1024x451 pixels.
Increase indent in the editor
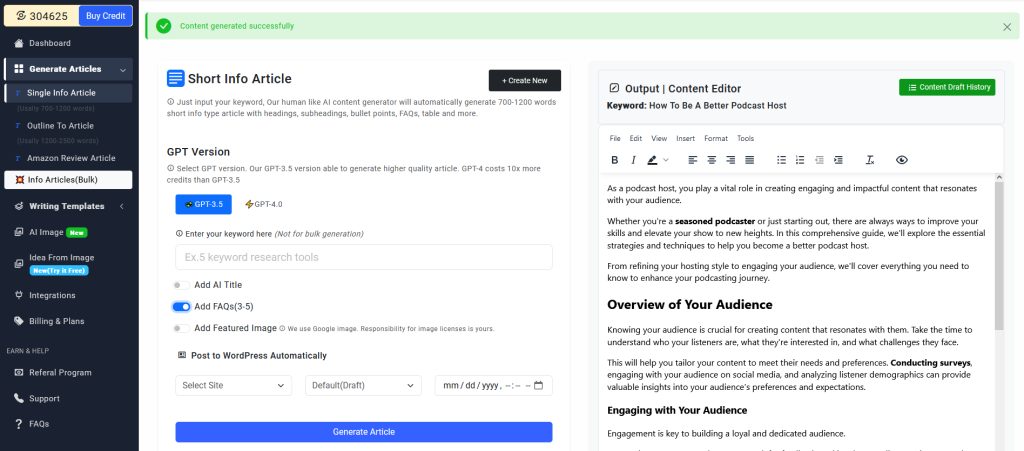point(838,160)
